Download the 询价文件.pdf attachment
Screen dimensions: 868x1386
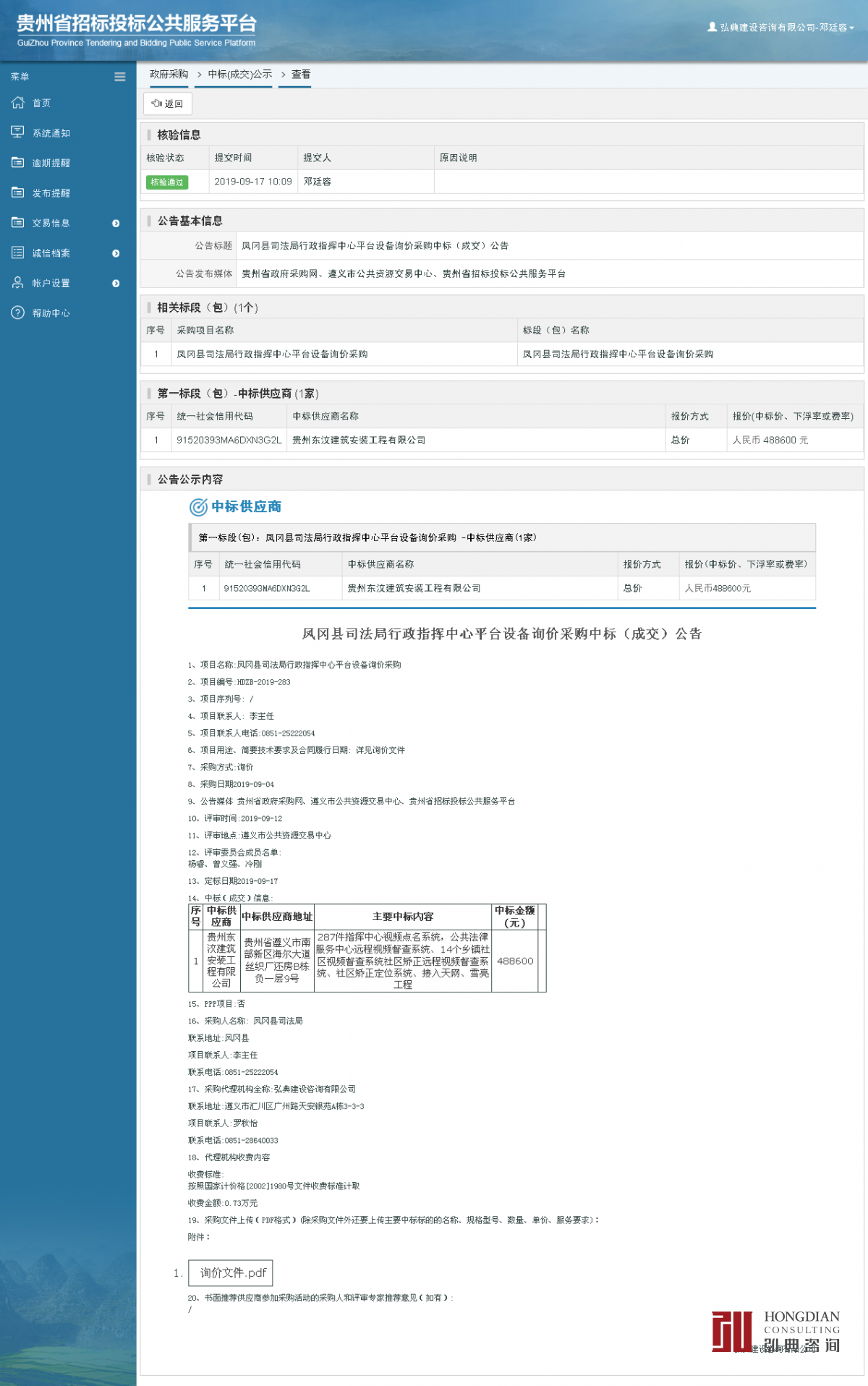231,1272
